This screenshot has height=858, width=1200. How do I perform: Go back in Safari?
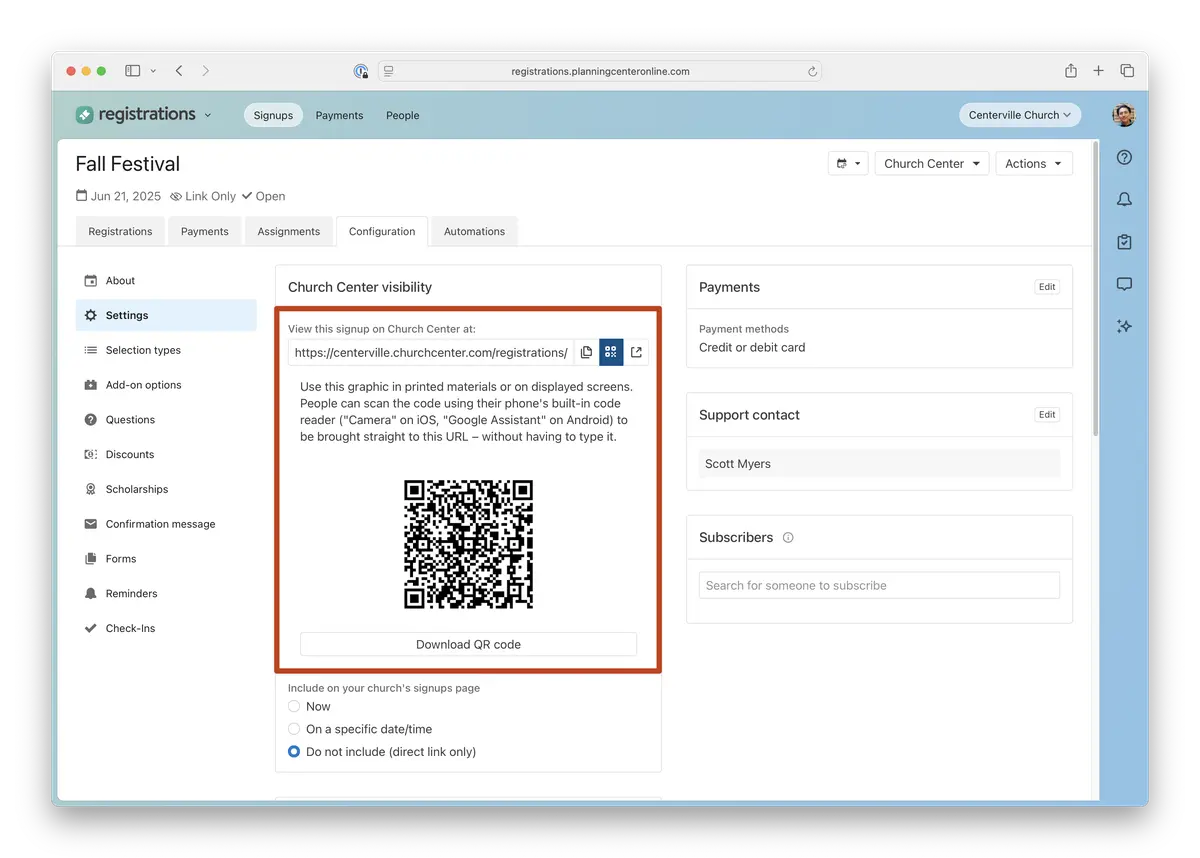click(x=179, y=71)
